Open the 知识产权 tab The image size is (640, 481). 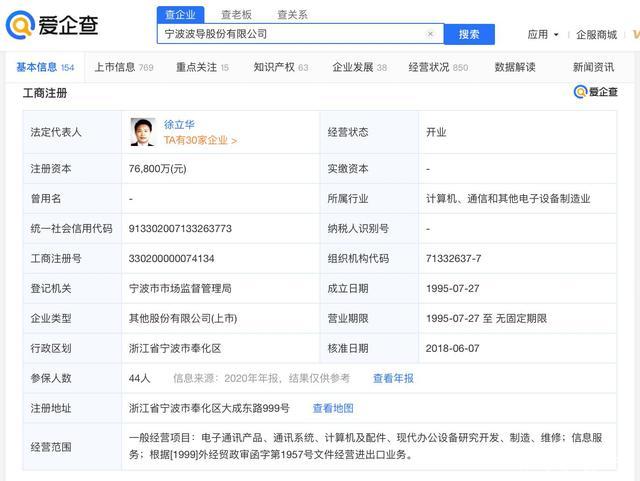pos(280,67)
